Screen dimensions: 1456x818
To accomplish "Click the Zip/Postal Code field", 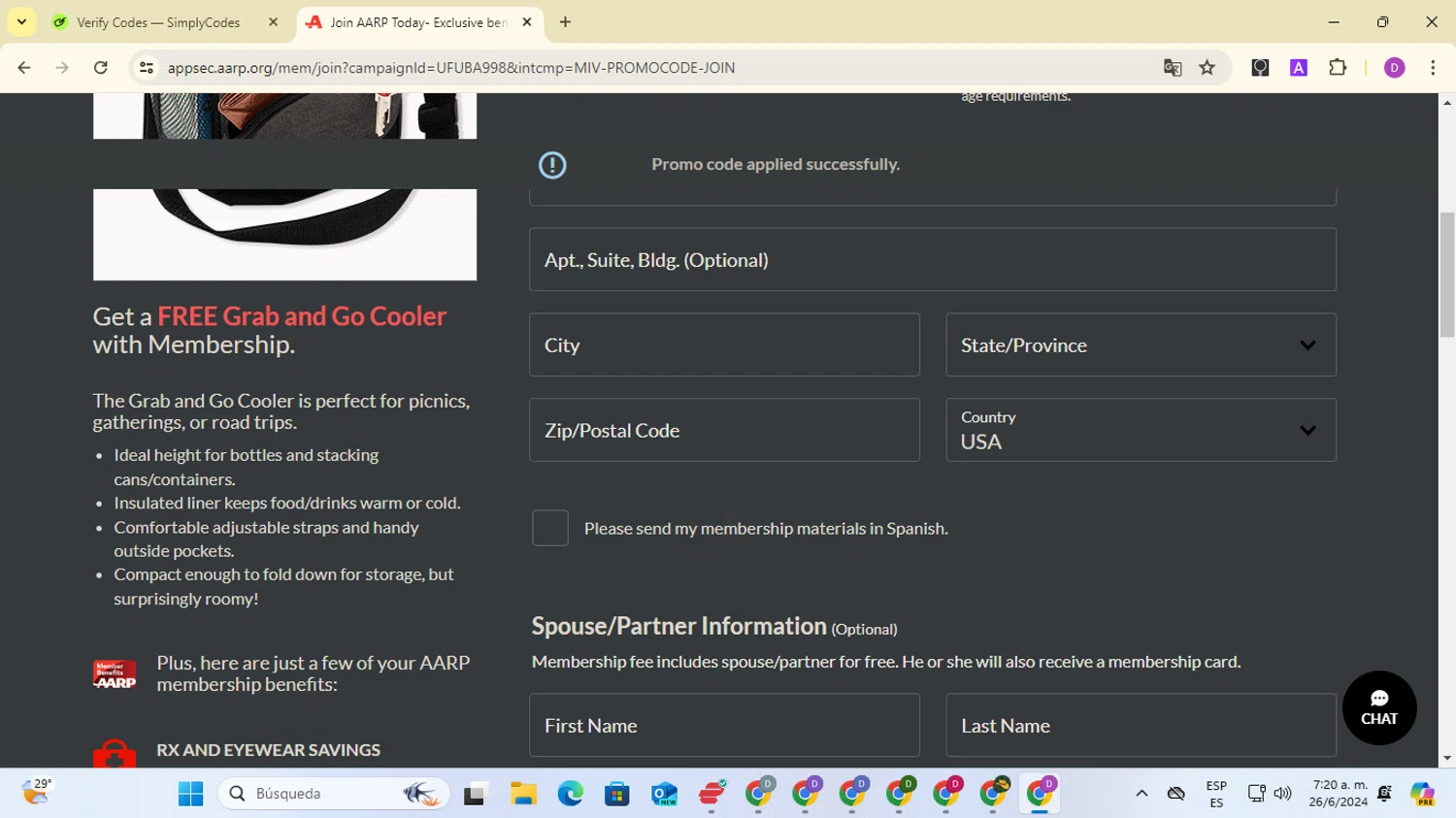I will point(724,430).
